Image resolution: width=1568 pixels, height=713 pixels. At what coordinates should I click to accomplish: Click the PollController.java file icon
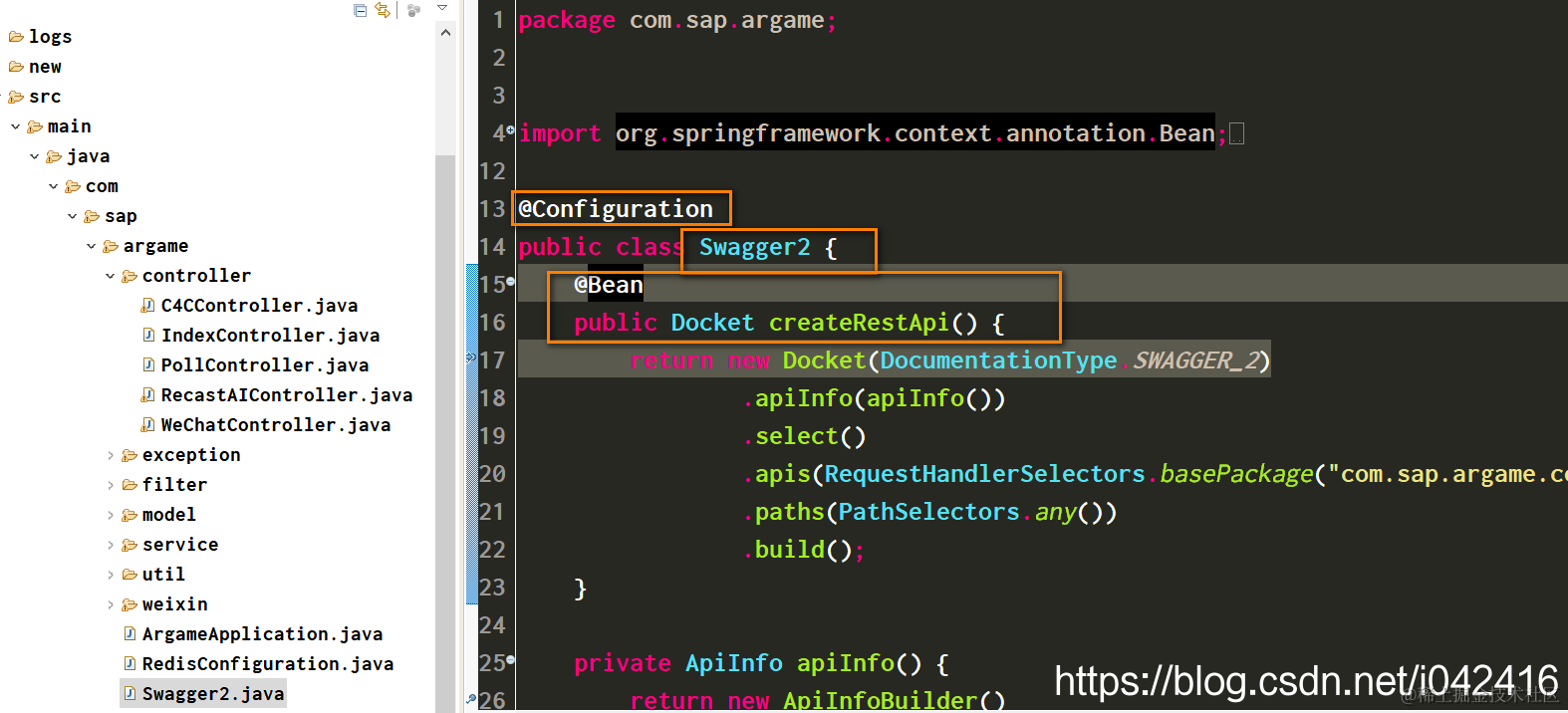click(x=148, y=364)
